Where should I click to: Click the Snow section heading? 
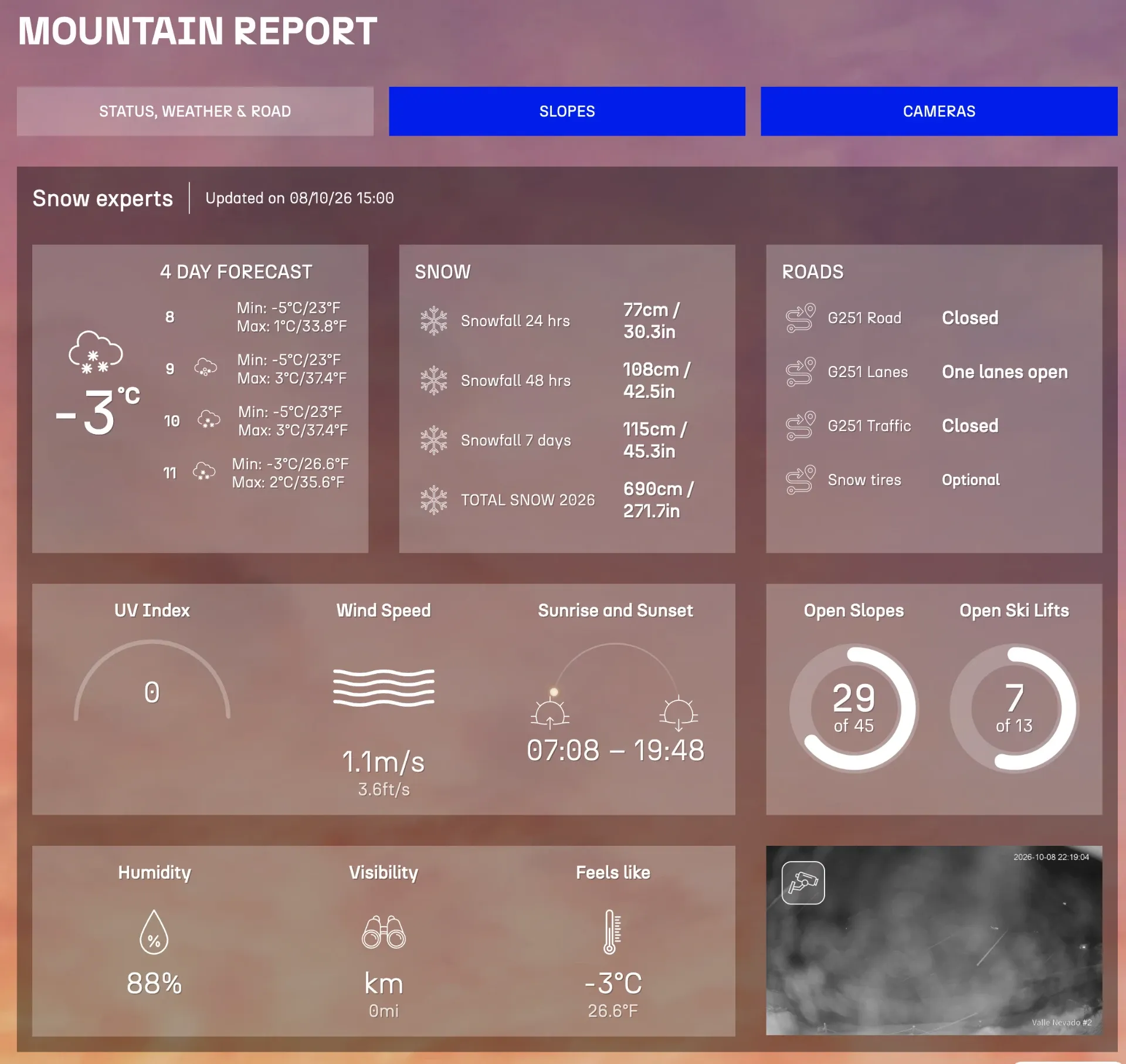[442, 272]
